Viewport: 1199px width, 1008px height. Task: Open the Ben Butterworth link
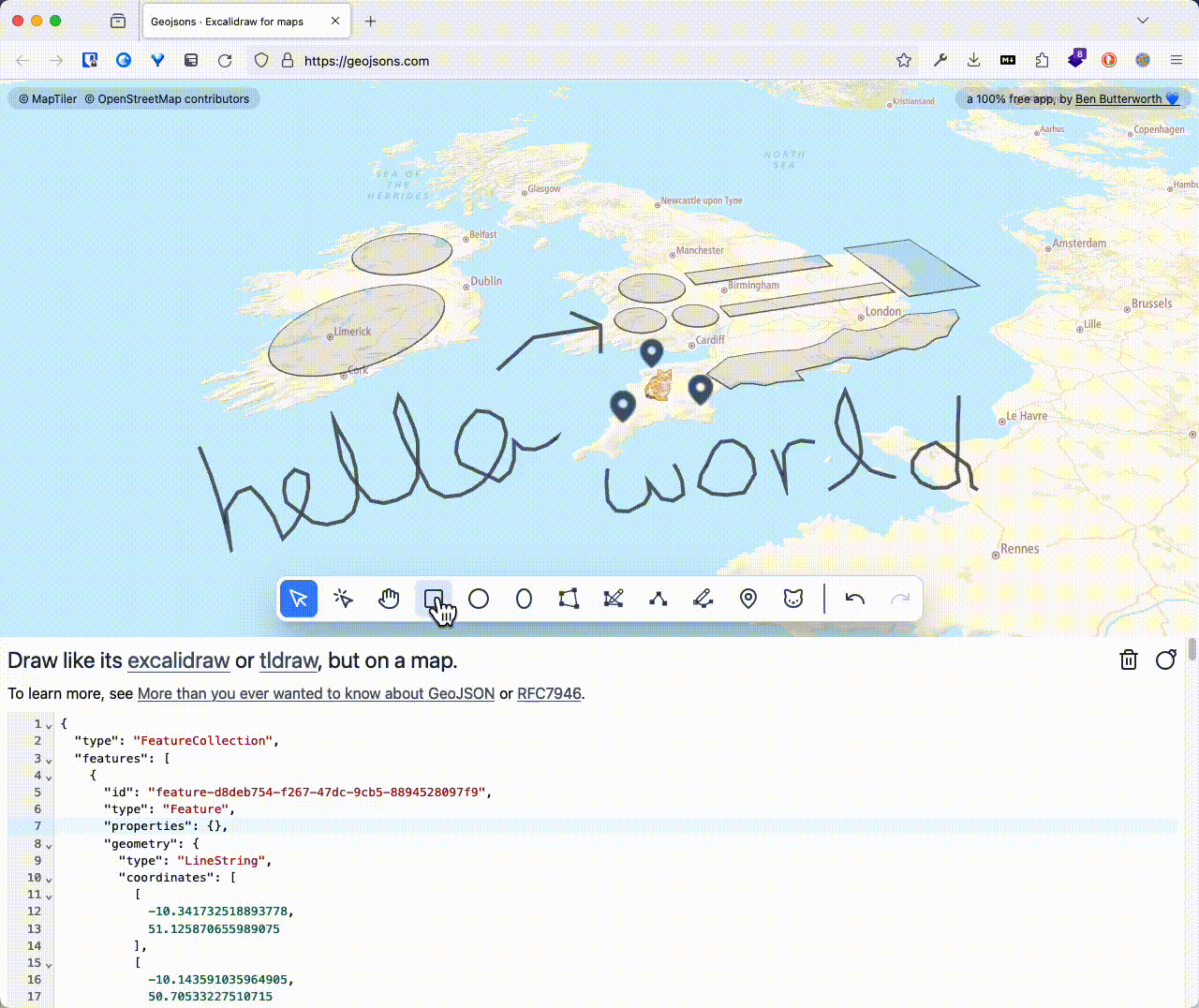pyautogui.click(x=1120, y=98)
